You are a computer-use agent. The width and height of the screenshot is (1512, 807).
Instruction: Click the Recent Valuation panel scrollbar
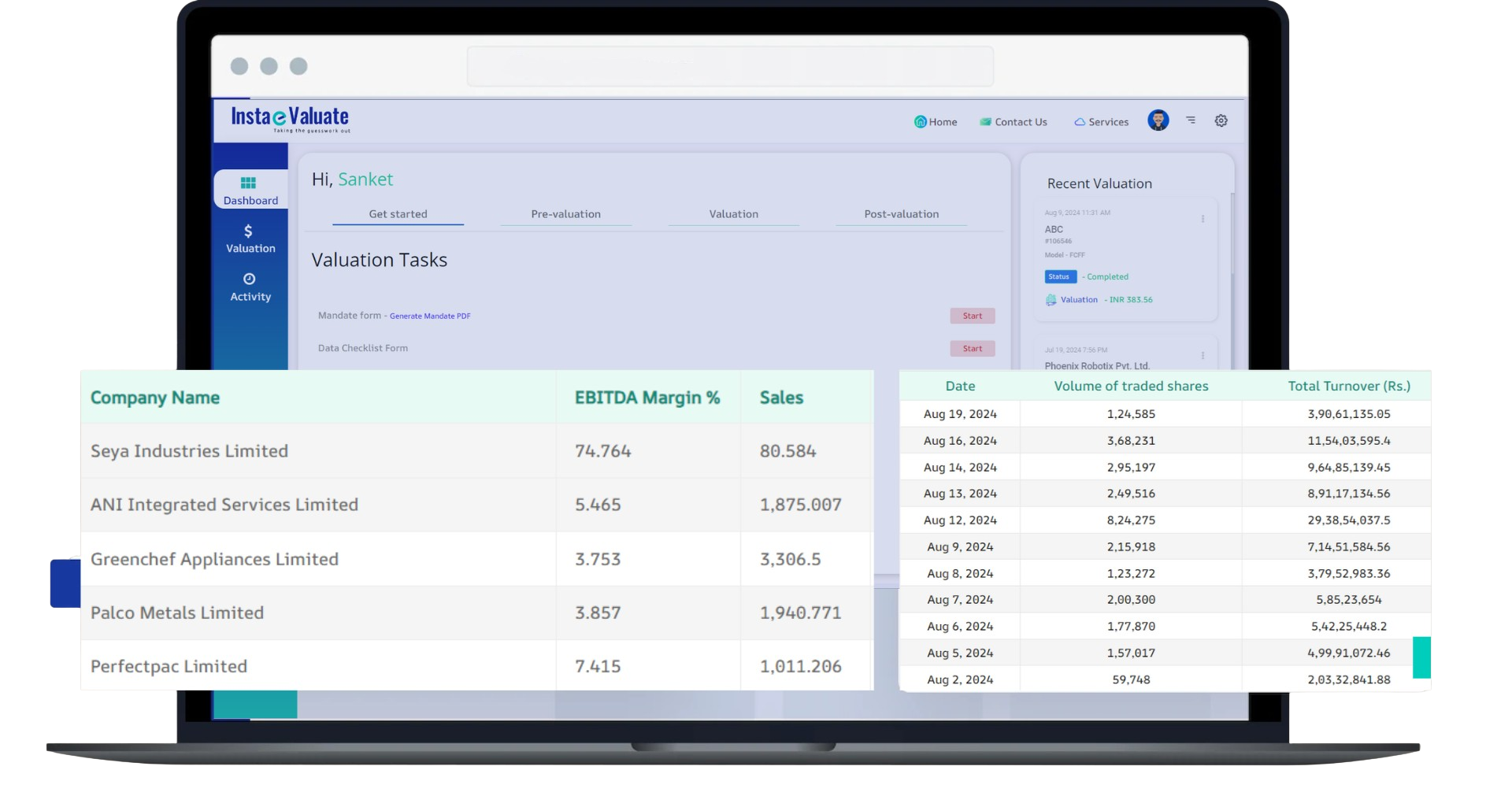(x=1232, y=236)
